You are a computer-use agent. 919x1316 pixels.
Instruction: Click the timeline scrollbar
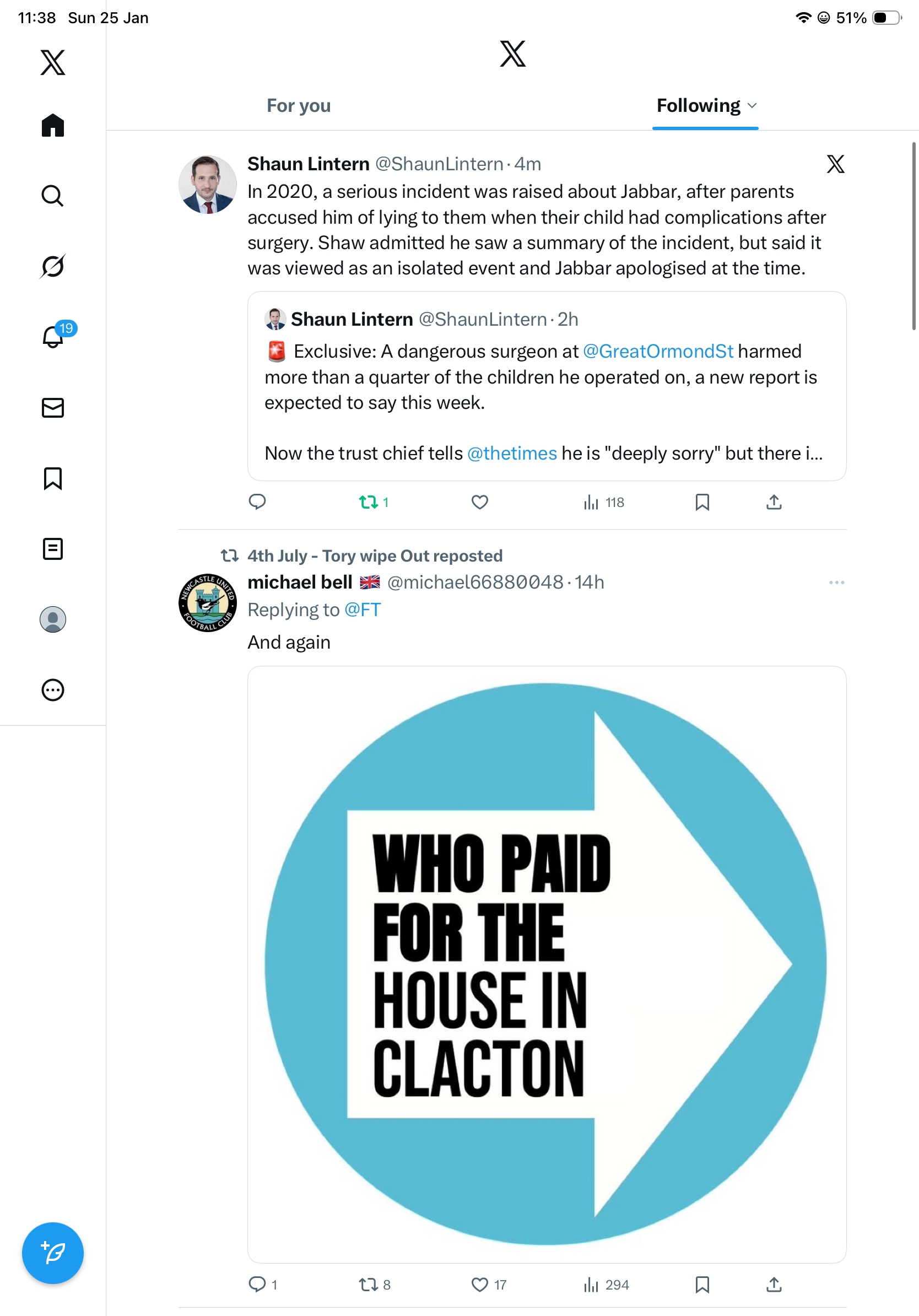pos(914,235)
